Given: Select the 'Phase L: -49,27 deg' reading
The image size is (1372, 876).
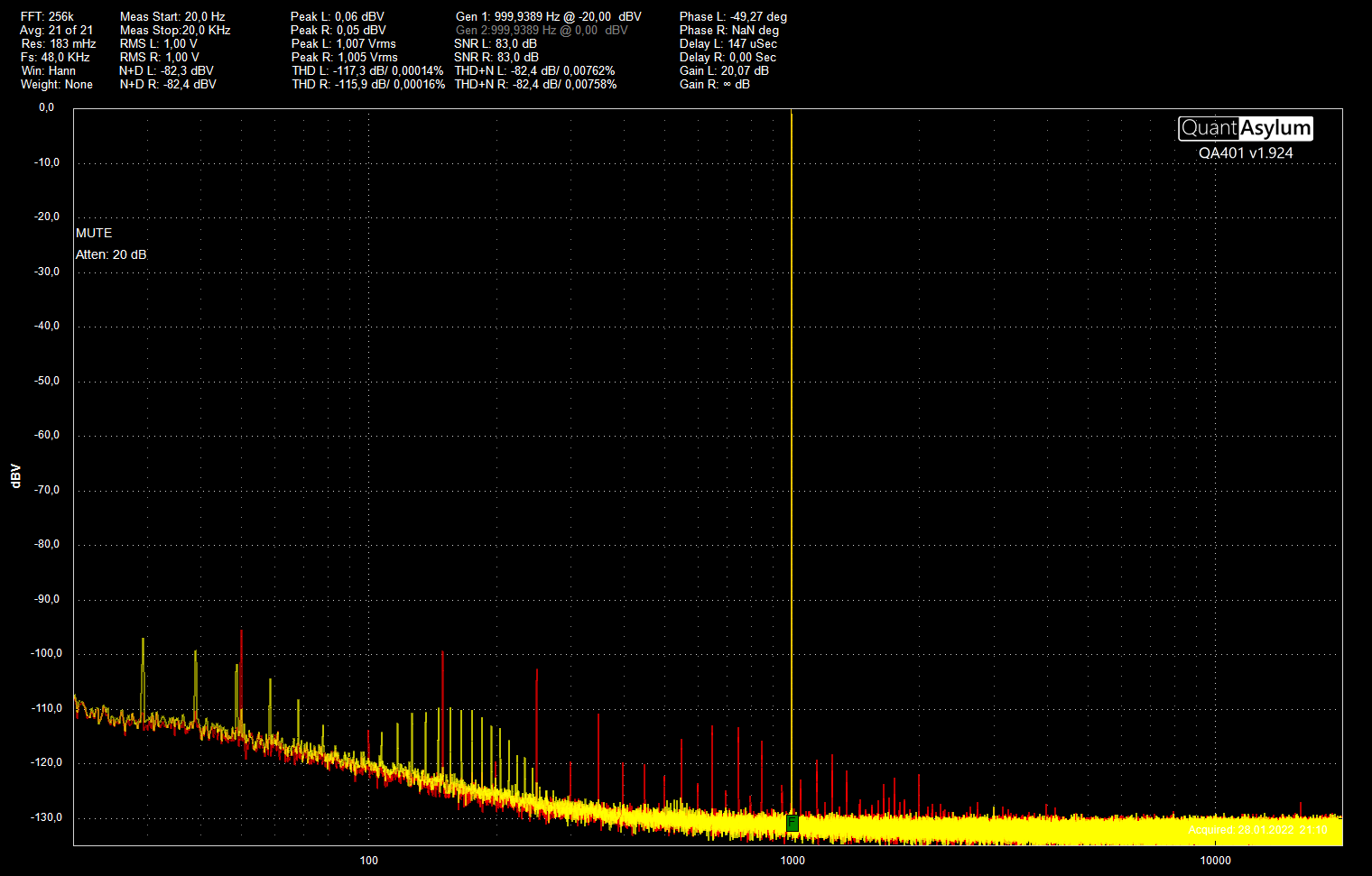Looking at the screenshot, I should point(733,17).
